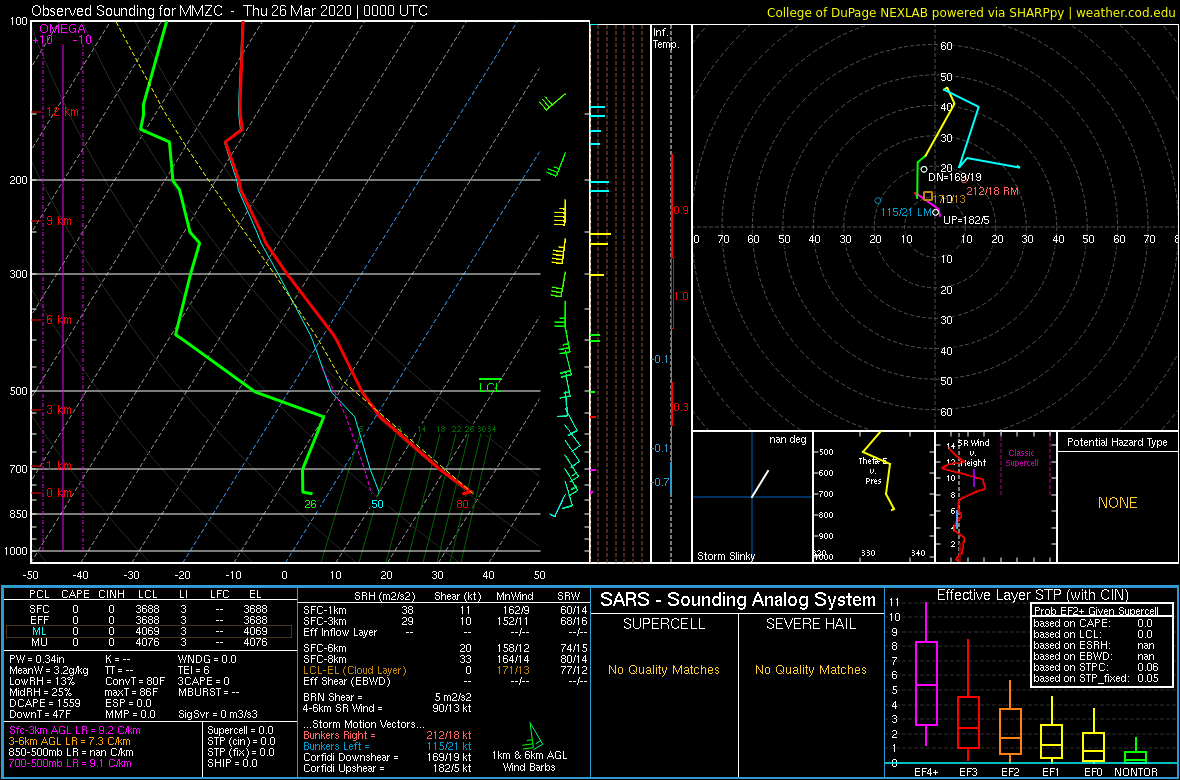Click the green LCL label on the skew-T
The height and width of the screenshot is (780, 1180).
pos(490,387)
